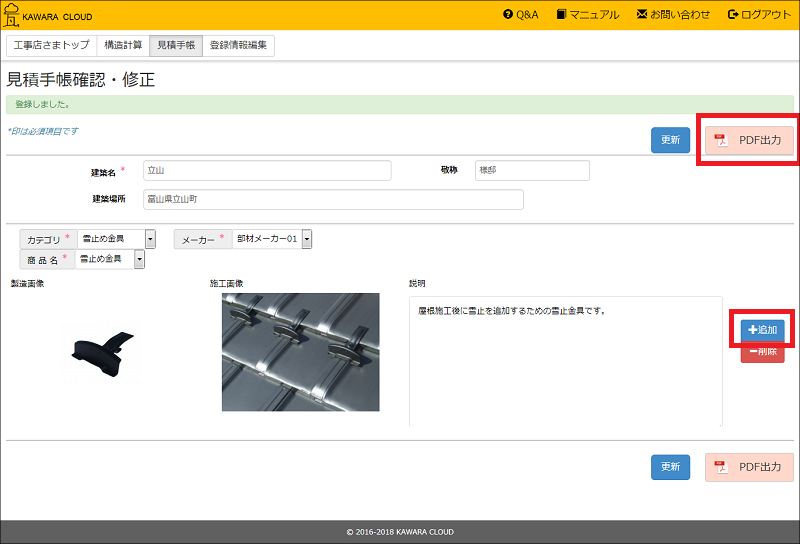800x544 pixels.
Task: Click the red 削除 minus button
Action: point(762,352)
